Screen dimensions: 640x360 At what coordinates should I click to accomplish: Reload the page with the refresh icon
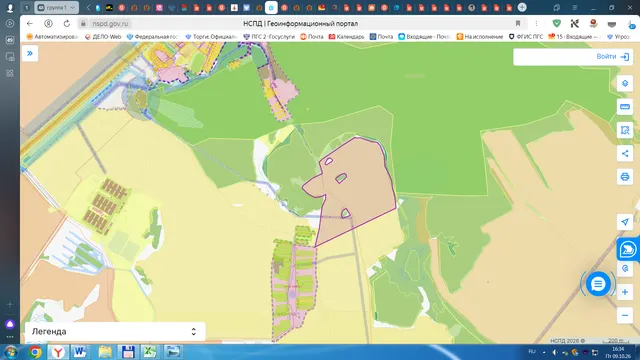pyautogui.click(x=67, y=24)
